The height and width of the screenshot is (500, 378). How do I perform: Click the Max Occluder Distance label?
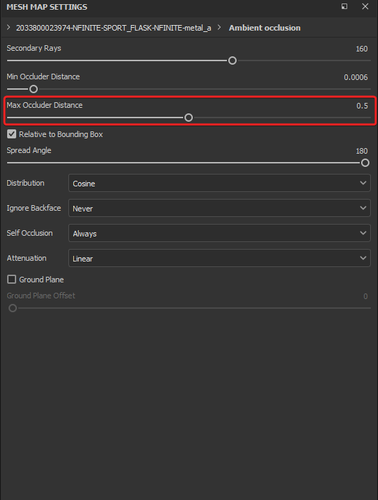(44, 105)
